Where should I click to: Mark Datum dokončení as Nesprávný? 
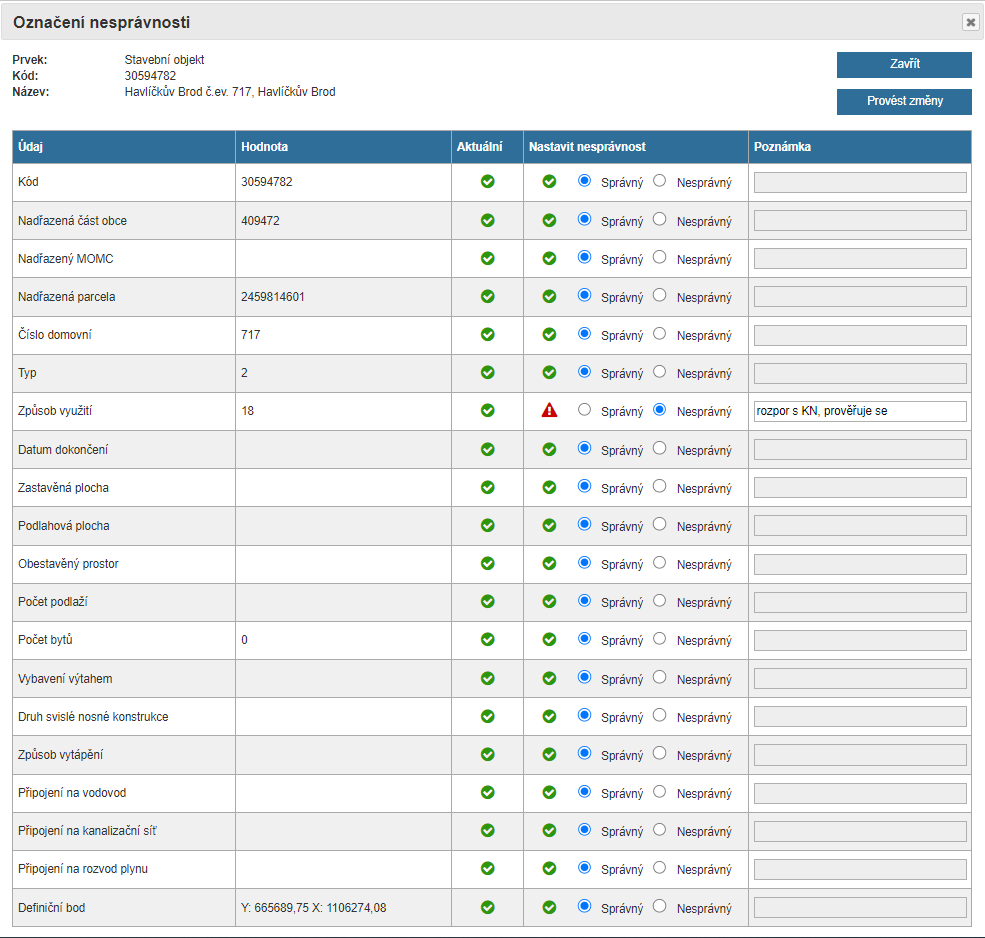pos(659,448)
